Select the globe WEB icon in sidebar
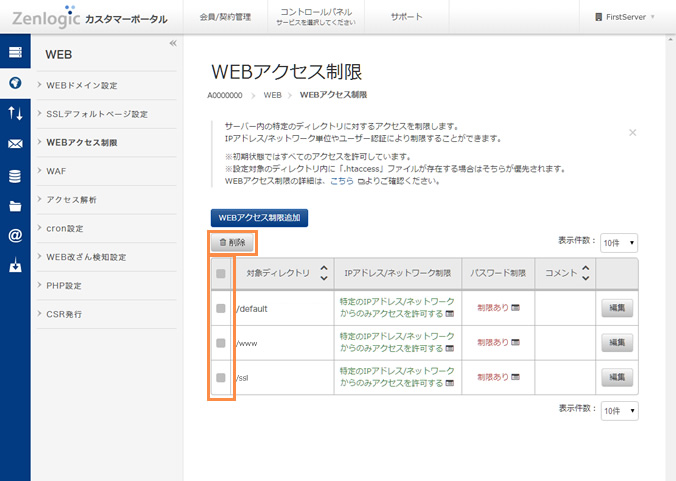 15,83
